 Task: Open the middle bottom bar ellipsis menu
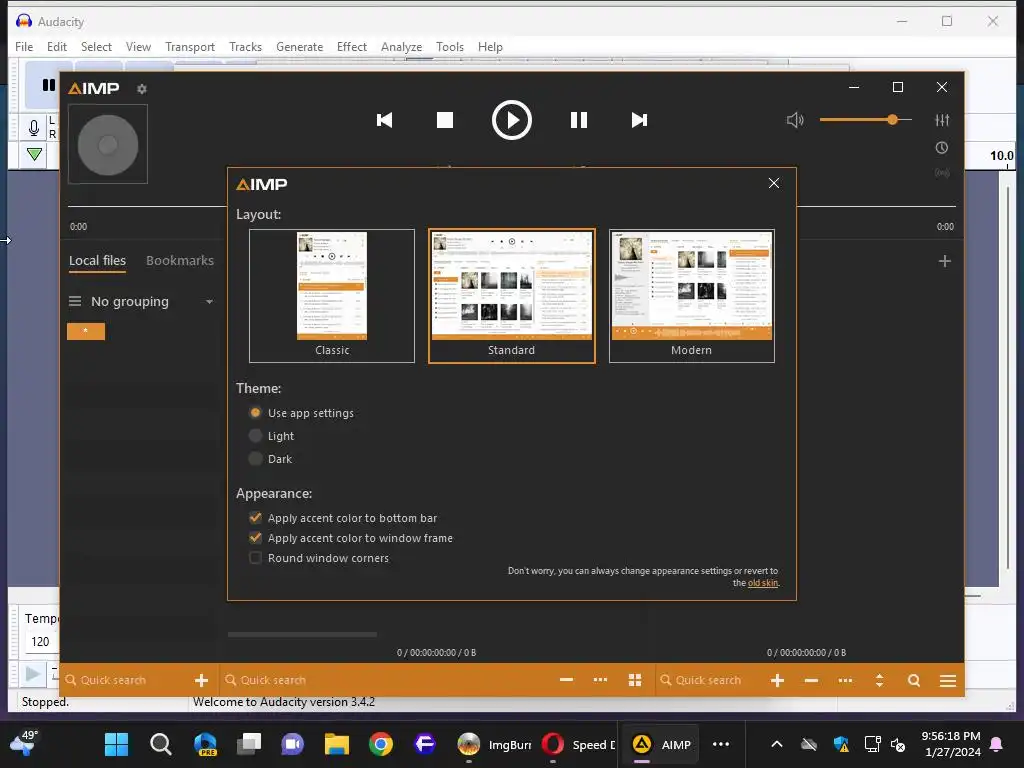[x=600, y=680]
